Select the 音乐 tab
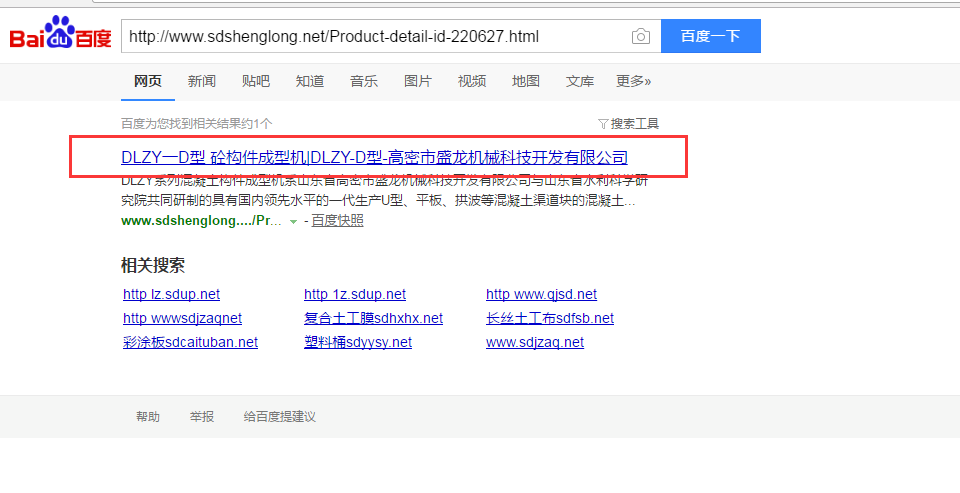960x493 pixels. [363, 81]
